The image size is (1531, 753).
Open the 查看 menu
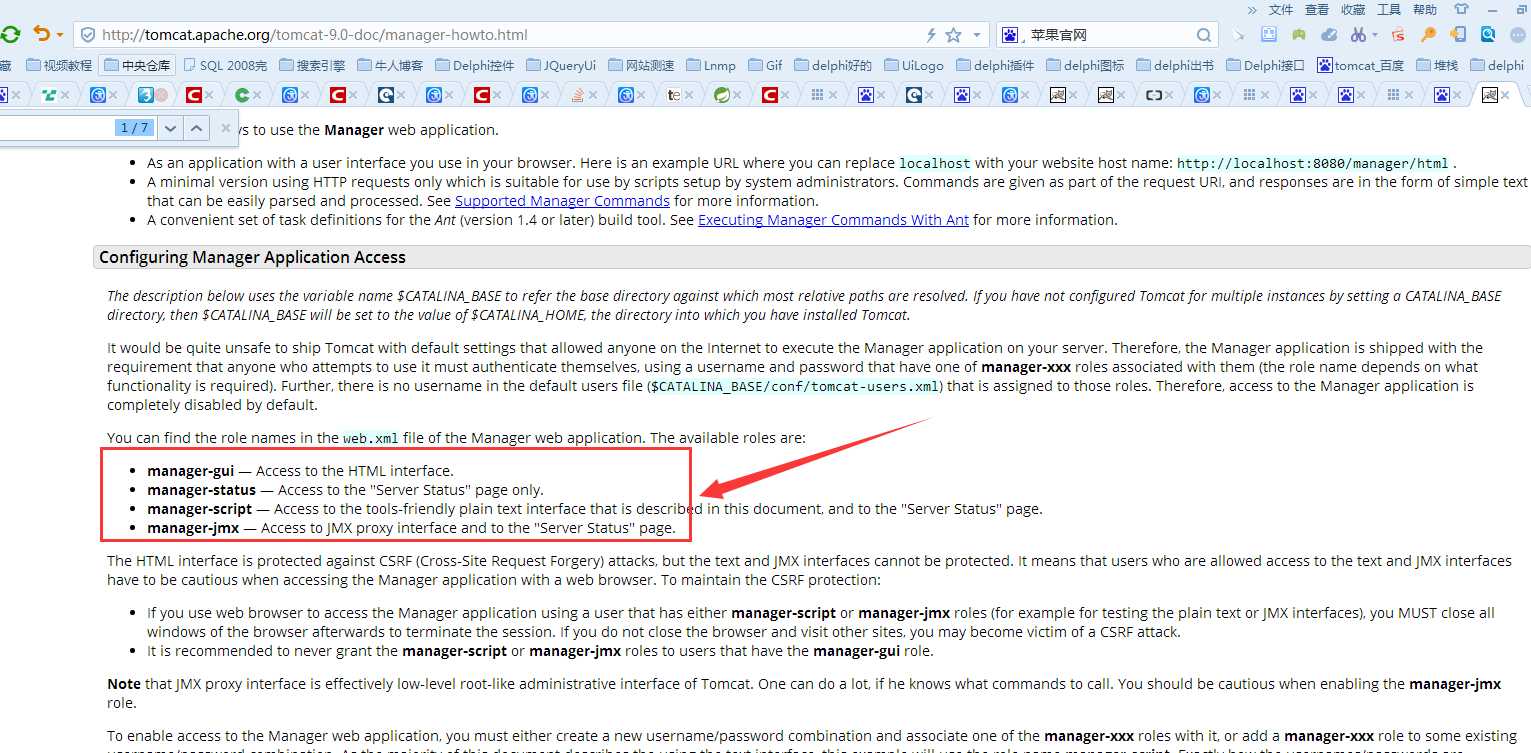[1317, 9]
